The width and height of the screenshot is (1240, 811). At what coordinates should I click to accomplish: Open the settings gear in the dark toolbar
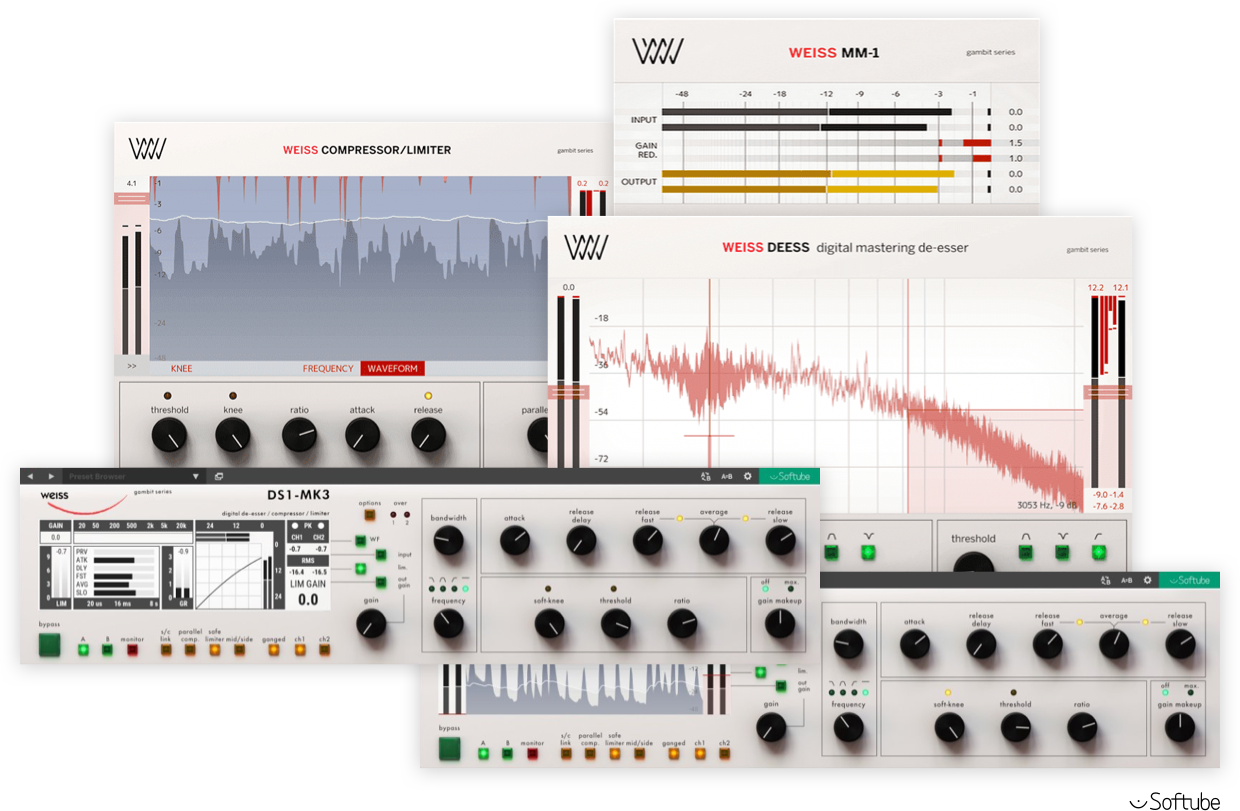click(x=747, y=477)
